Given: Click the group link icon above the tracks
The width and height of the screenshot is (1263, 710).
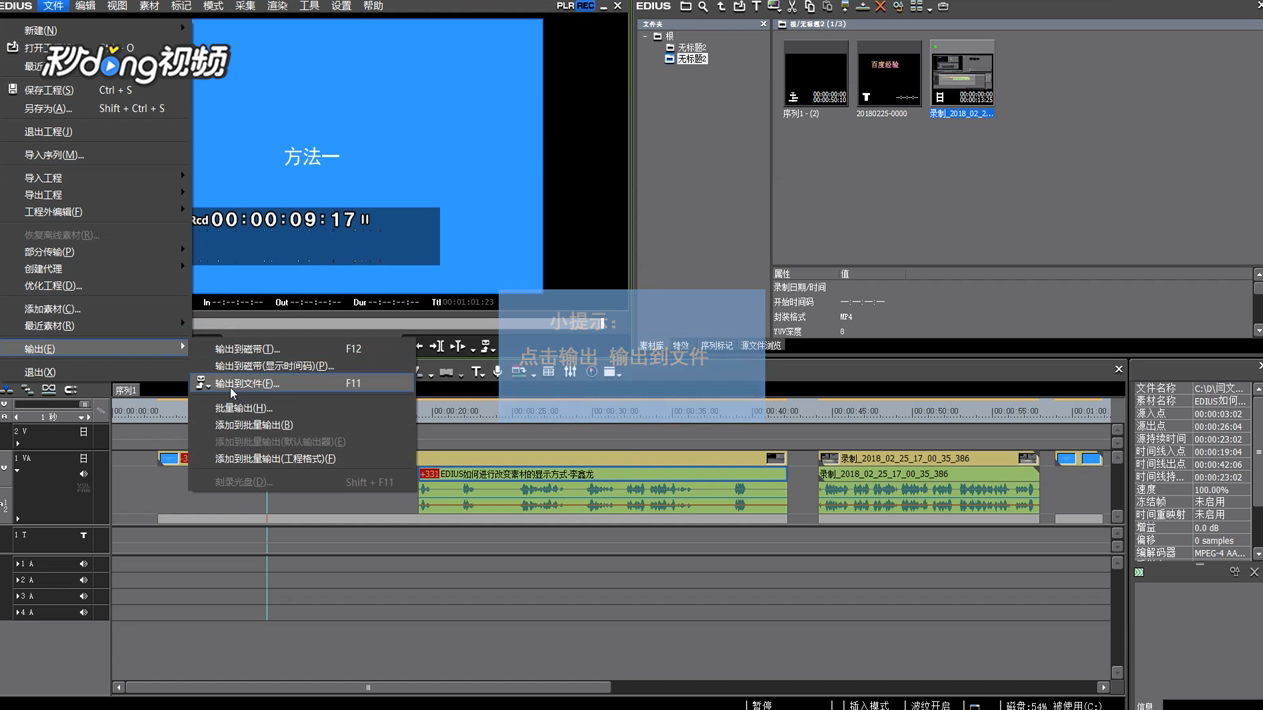Looking at the screenshot, I should 48,389.
